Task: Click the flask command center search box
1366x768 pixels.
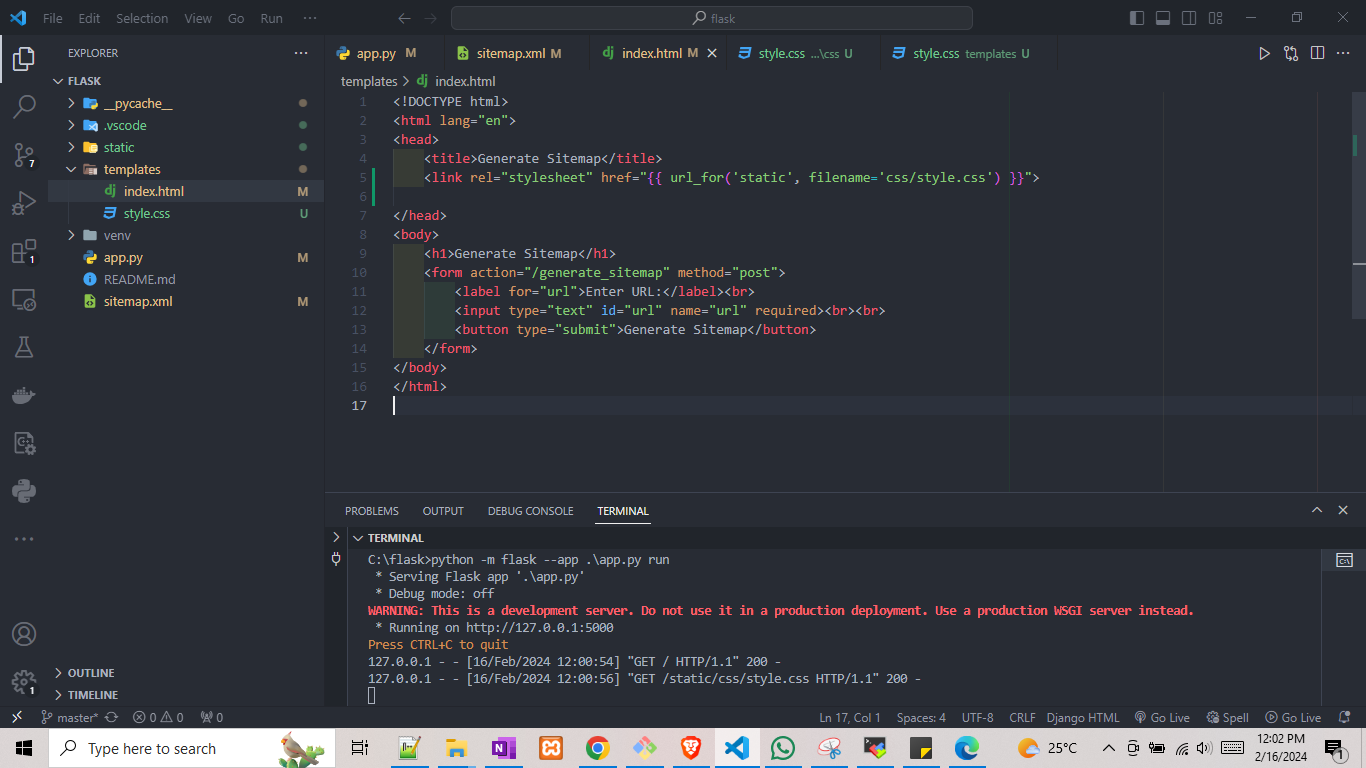Action: [x=711, y=18]
